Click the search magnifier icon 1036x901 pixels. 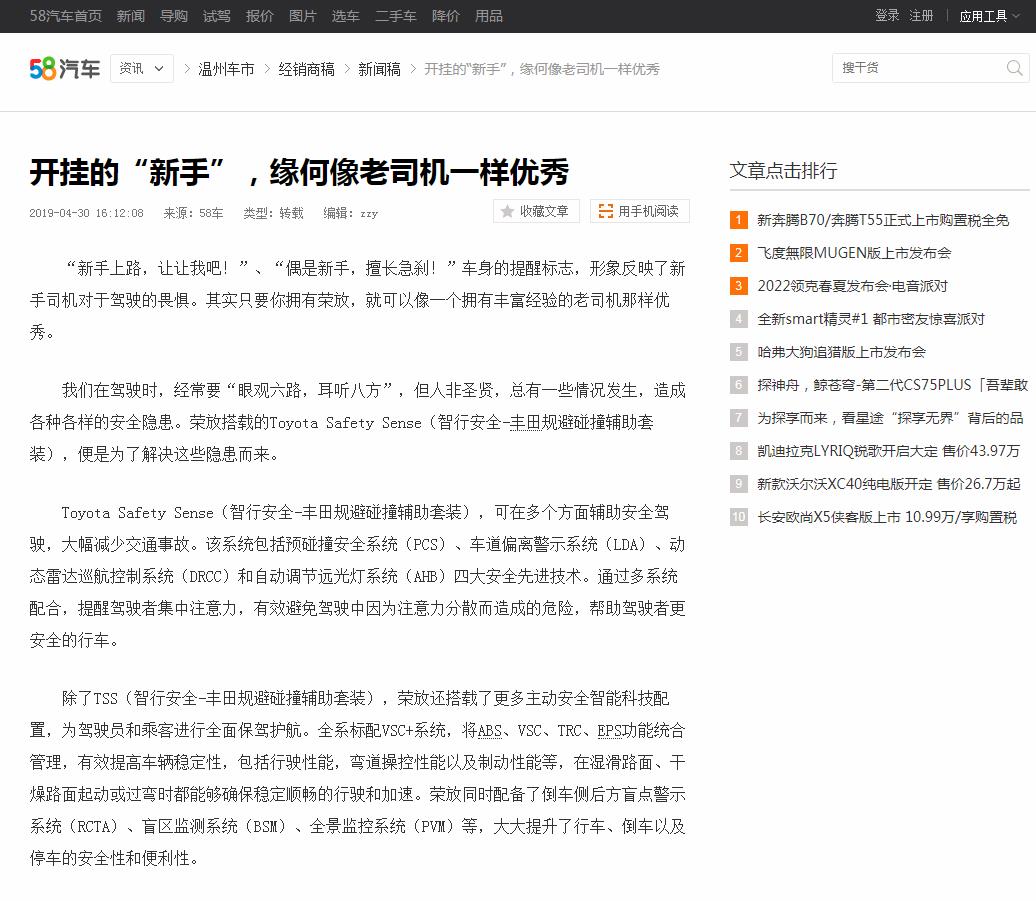tap(1014, 68)
